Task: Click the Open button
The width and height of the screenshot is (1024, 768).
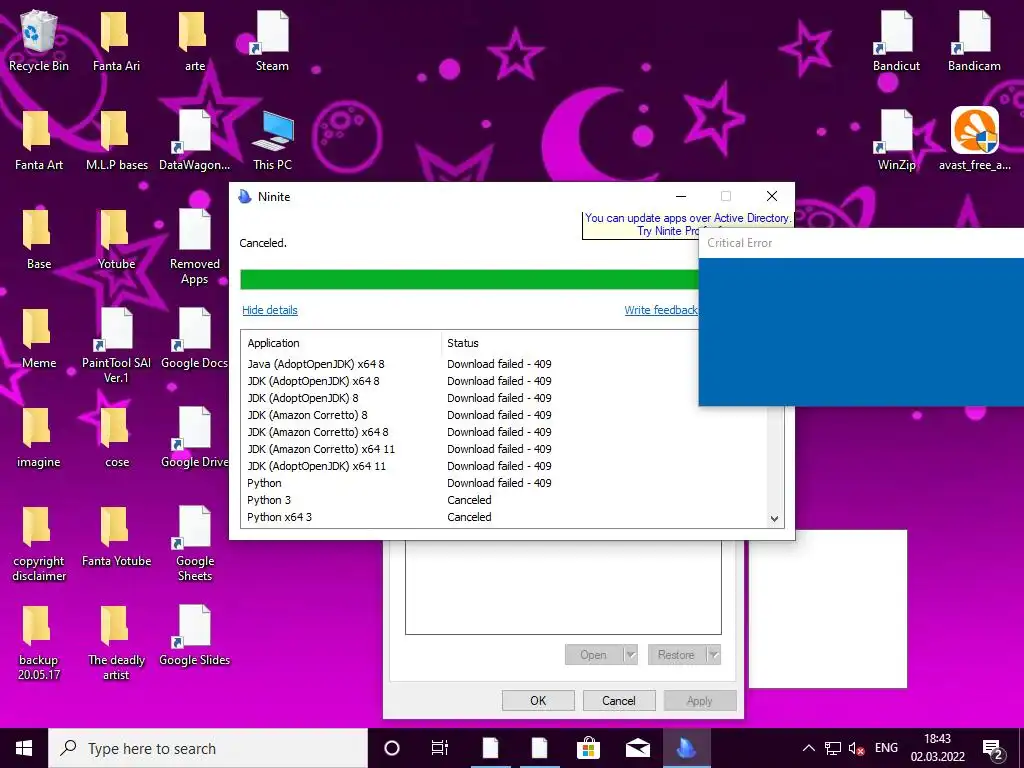Action: 594,654
